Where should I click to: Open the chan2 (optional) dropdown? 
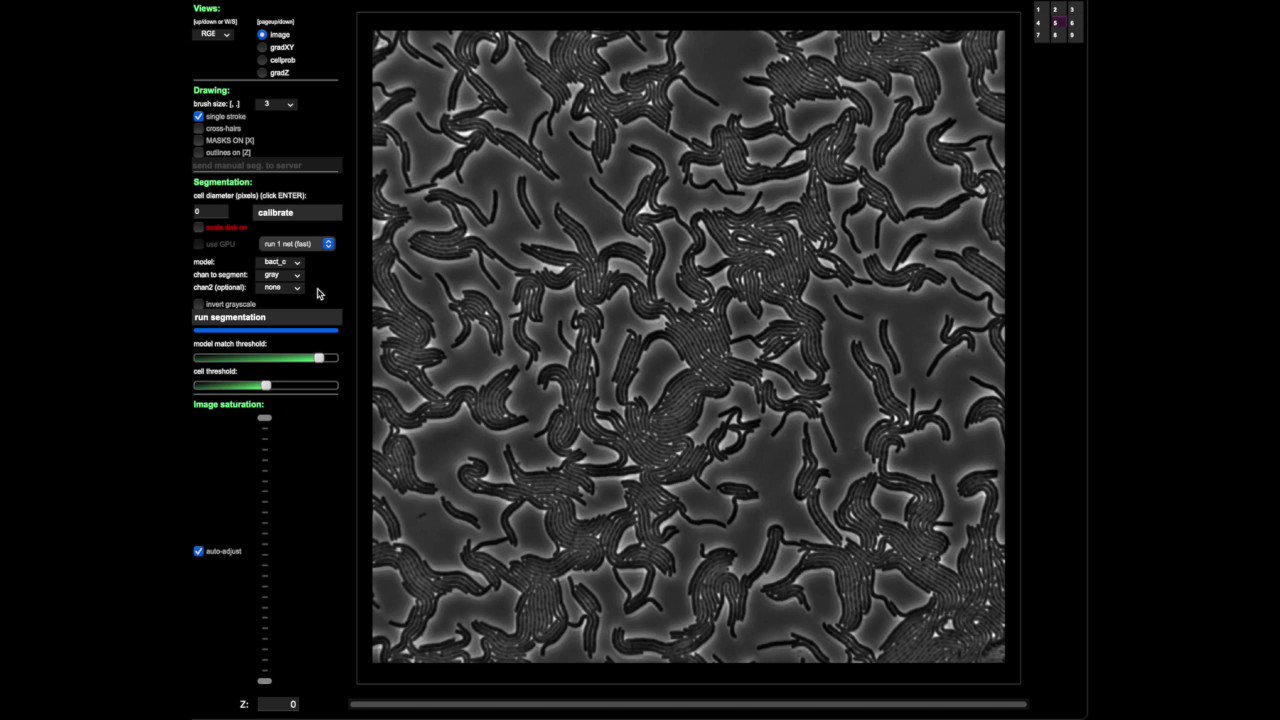coord(280,287)
